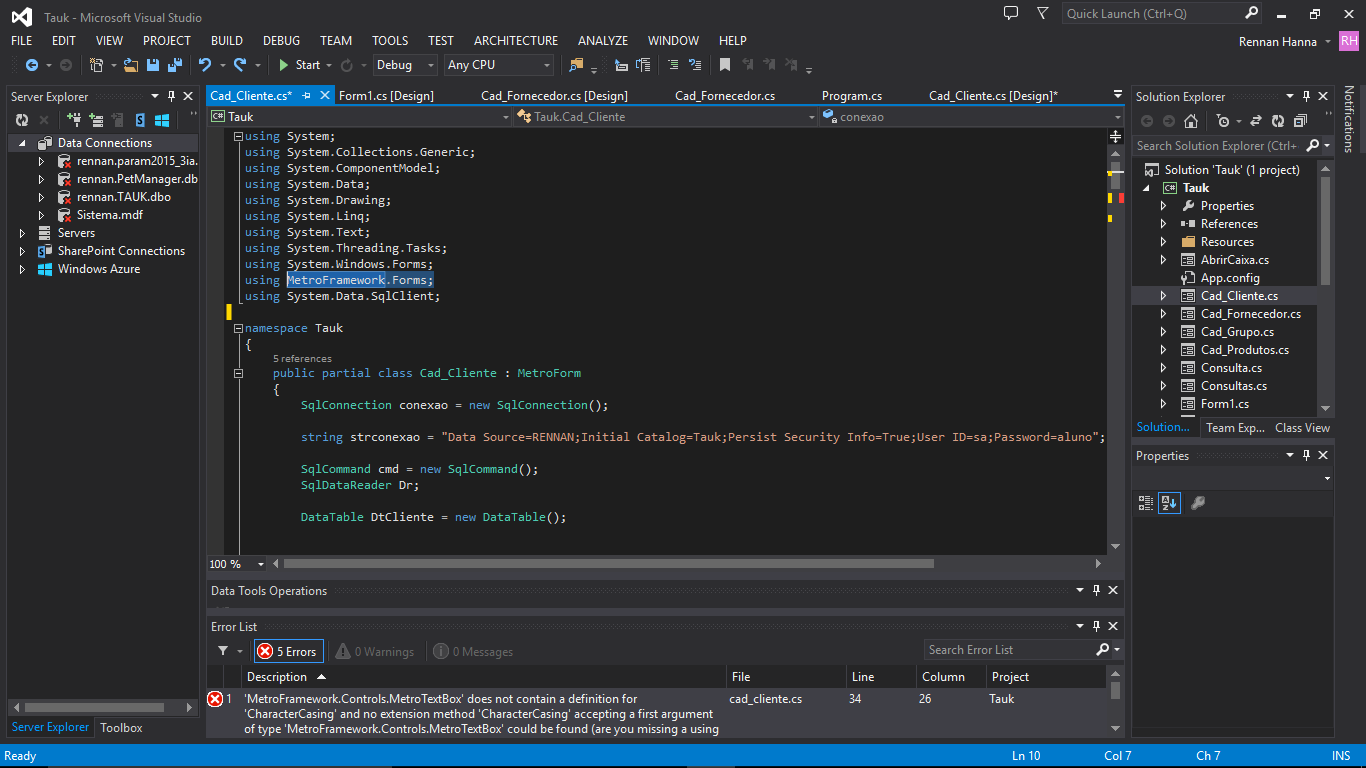Toggle the 5 Errors filter

pos(289,651)
